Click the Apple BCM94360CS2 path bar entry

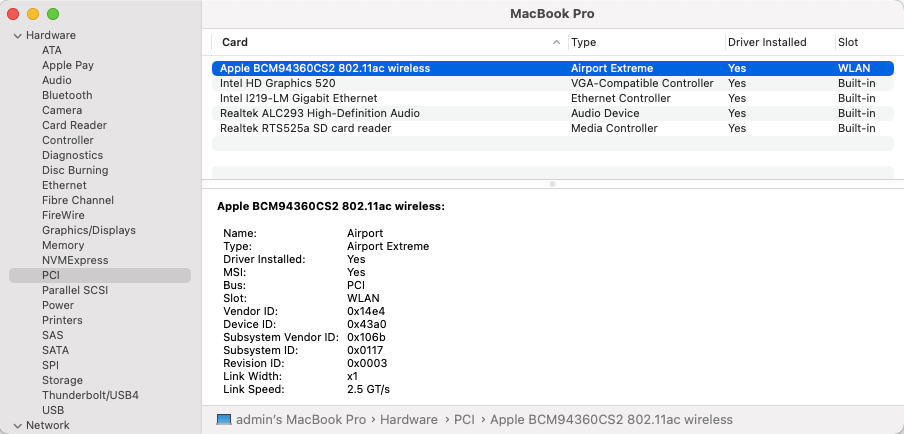click(x=611, y=420)
